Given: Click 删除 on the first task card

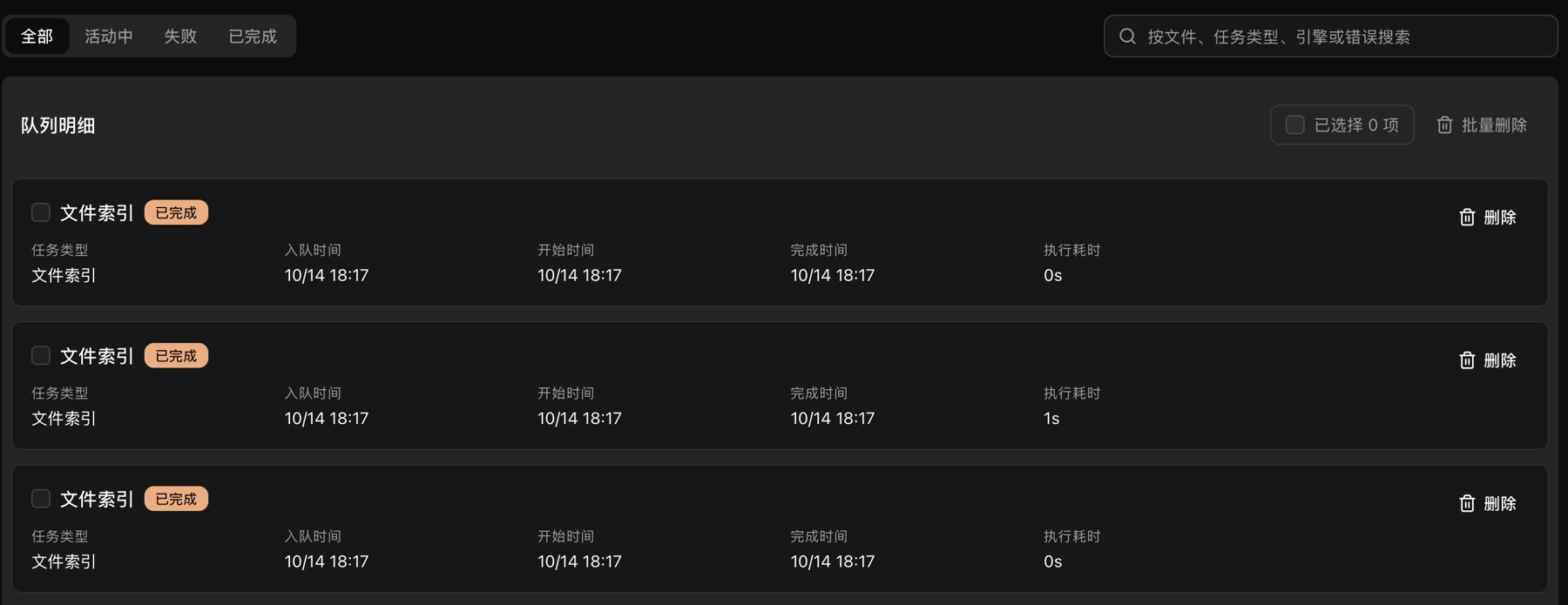Looking at the screenshot, I should (x=1488, y=217).
